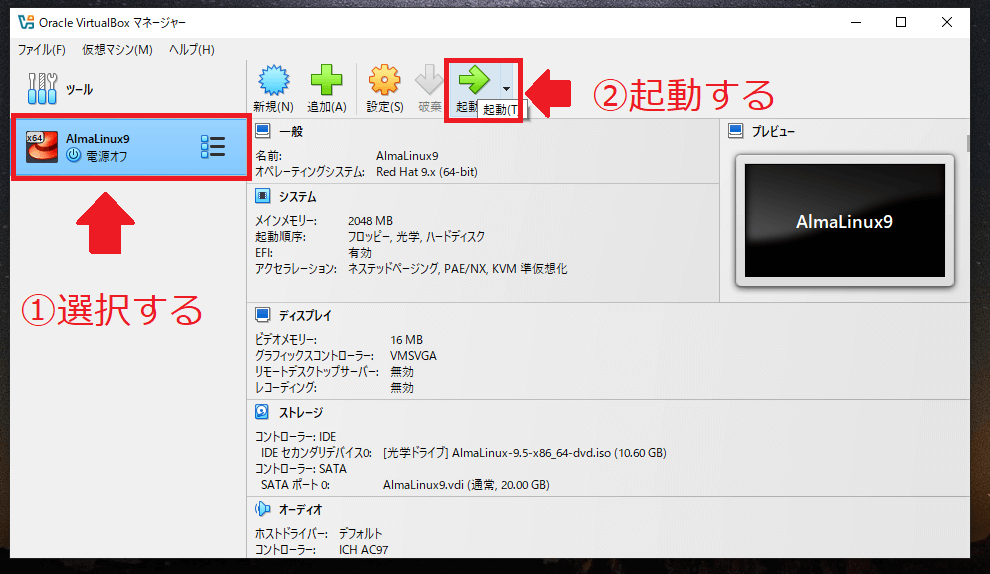990x574 pixels.
Task: Open the 一般 section header link
Action: click(291, 131)
